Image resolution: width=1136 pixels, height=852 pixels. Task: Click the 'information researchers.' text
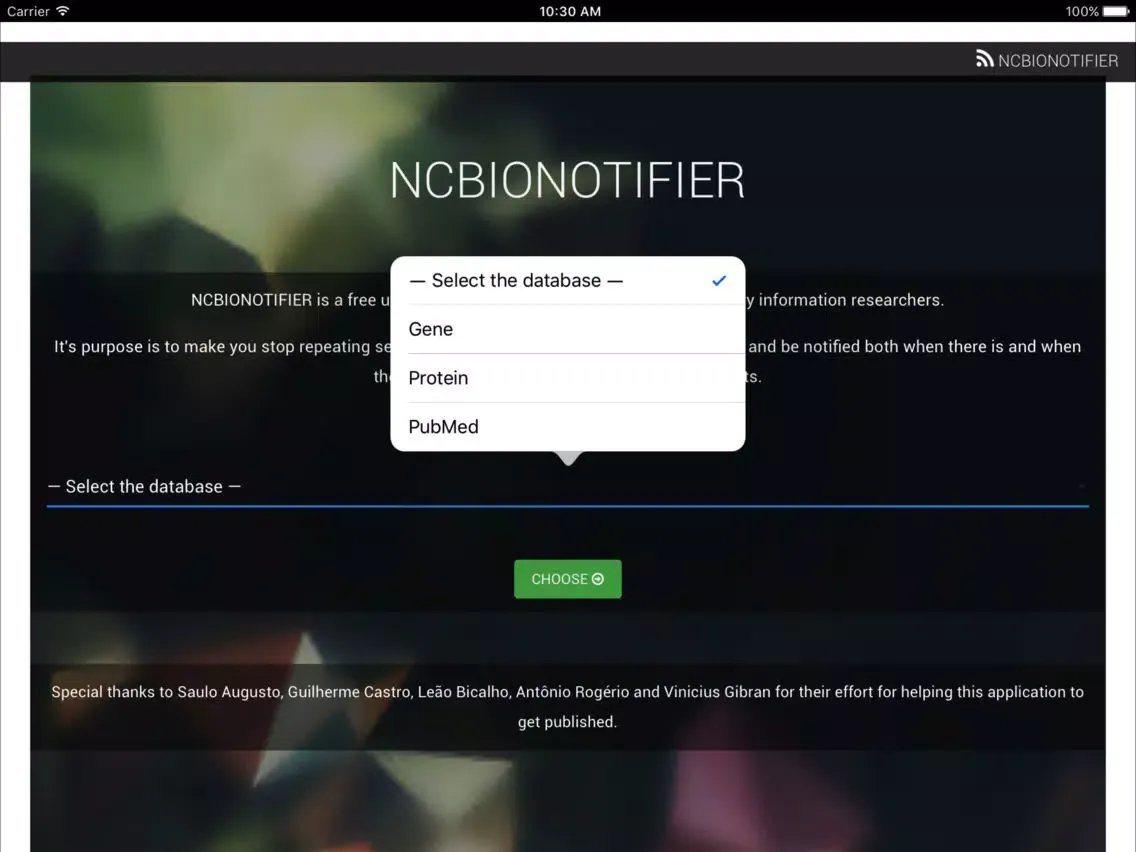click(x=851, y=300)
